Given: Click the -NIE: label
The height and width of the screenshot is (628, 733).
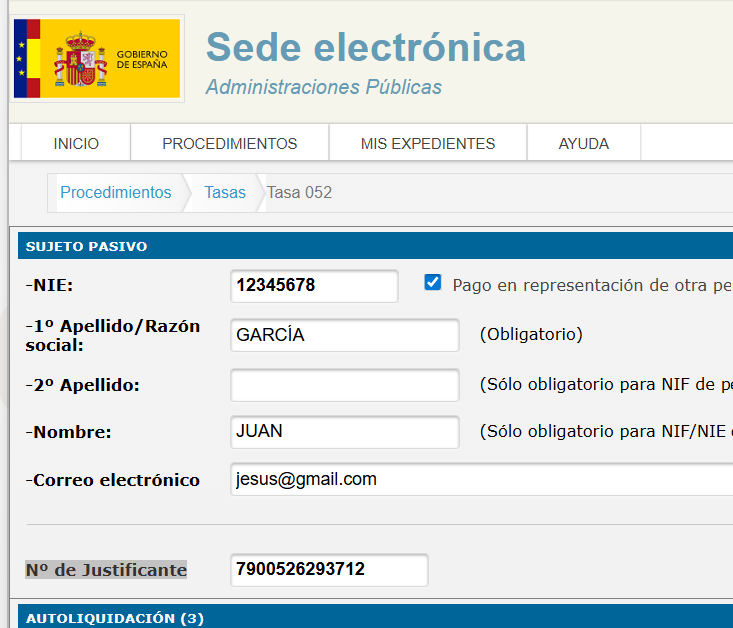Looking at the screenshot, I should pos(49,285).
